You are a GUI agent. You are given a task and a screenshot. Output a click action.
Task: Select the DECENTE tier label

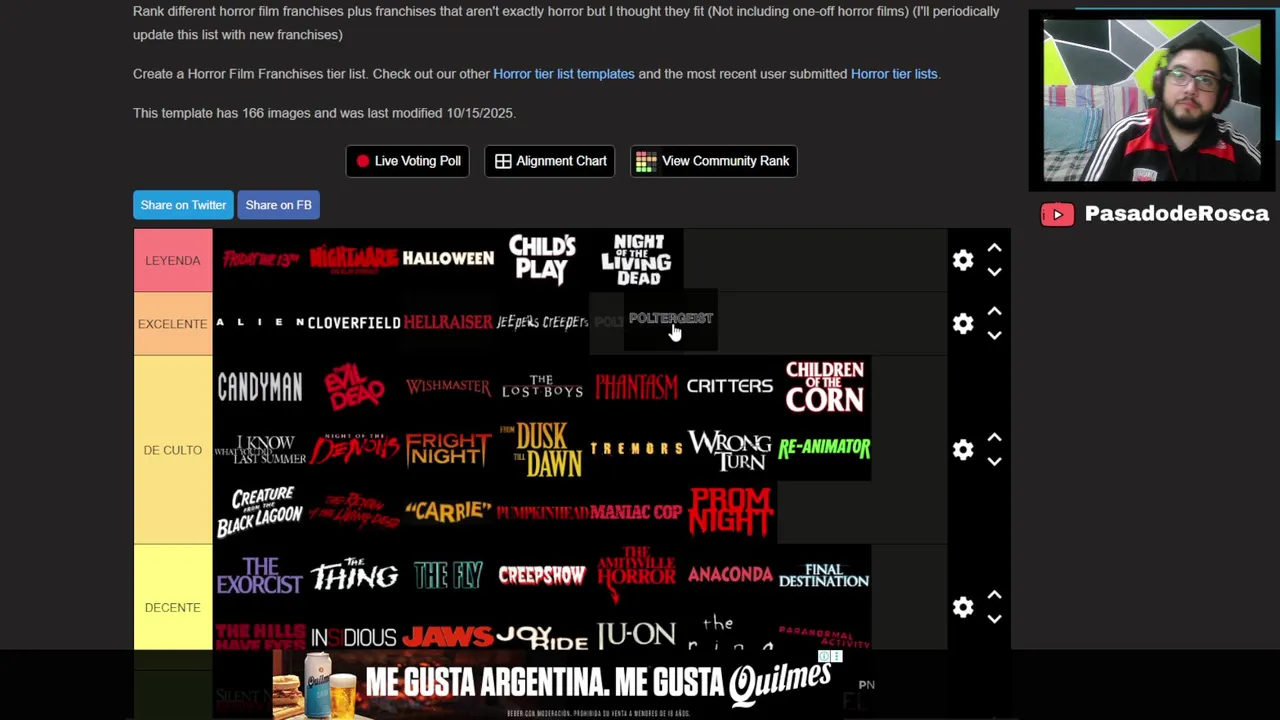(x=173, y=607)
